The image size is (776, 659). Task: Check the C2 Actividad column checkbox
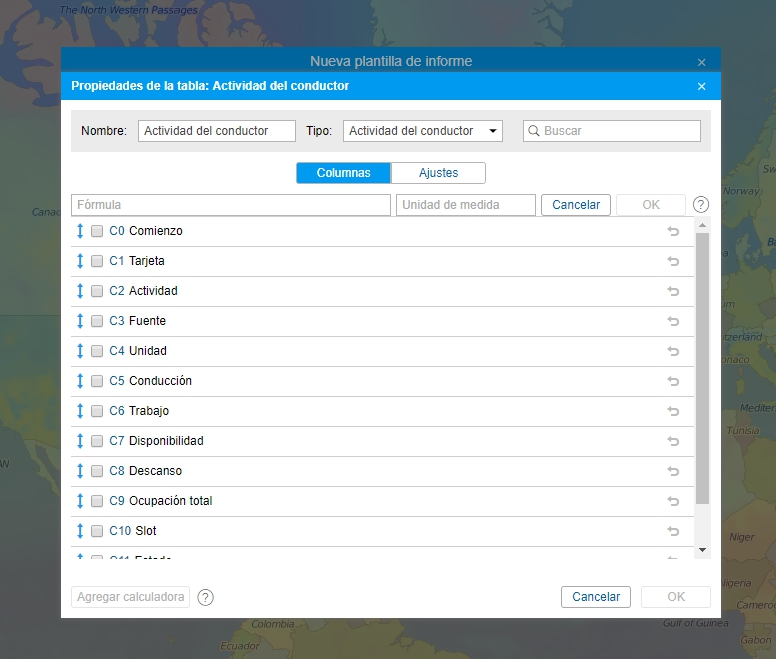97,291
